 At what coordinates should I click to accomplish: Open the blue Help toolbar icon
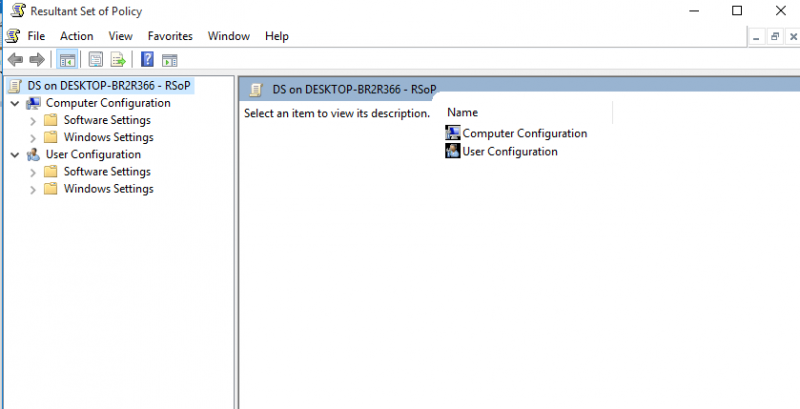click(147, 60)
